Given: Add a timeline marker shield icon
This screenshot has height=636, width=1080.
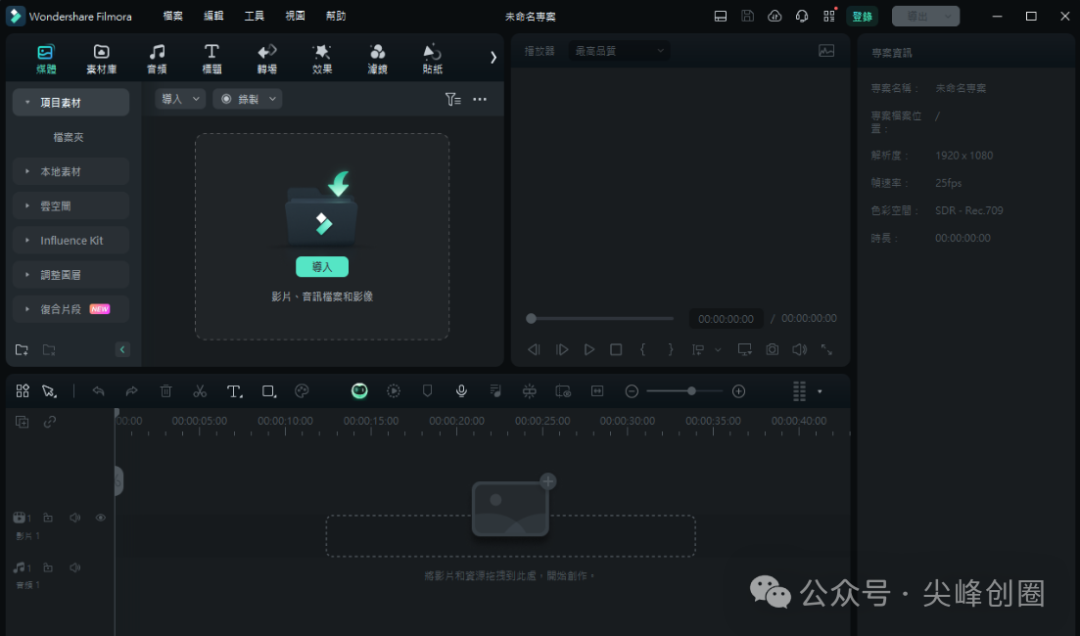Looking at the screenshot, I should tap(427, 391).
